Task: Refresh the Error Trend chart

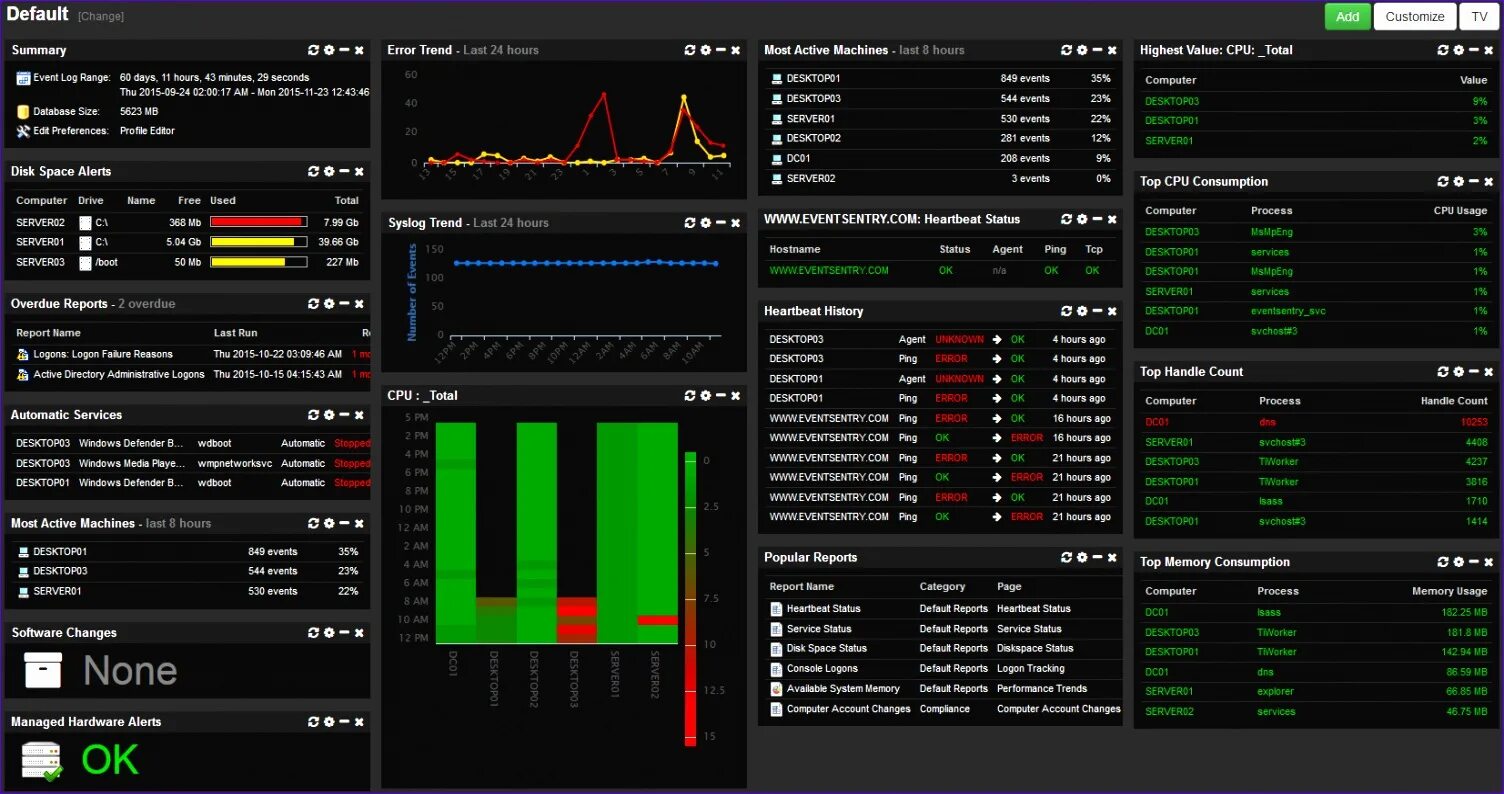Action: [690, 50]
